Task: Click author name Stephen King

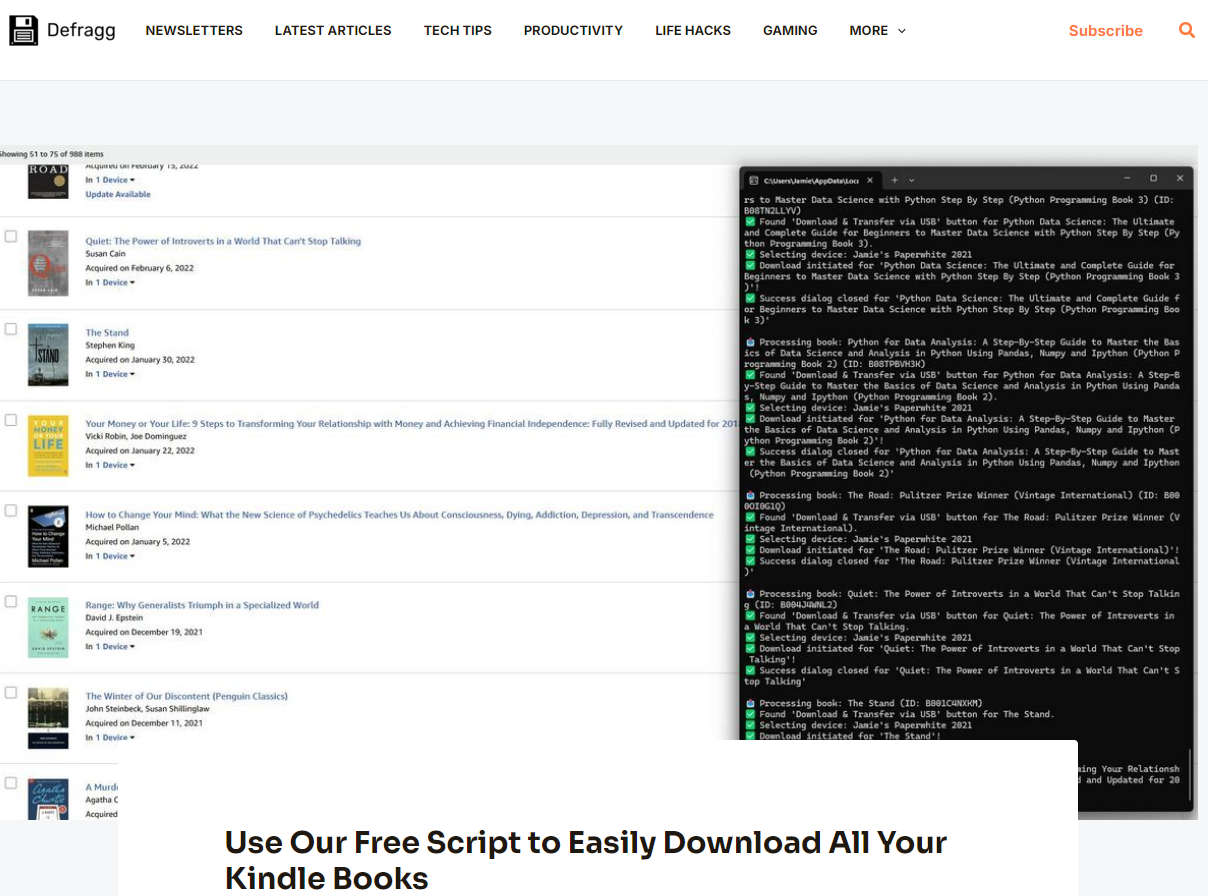Action: pyautogui.click(x=108, y=346)
